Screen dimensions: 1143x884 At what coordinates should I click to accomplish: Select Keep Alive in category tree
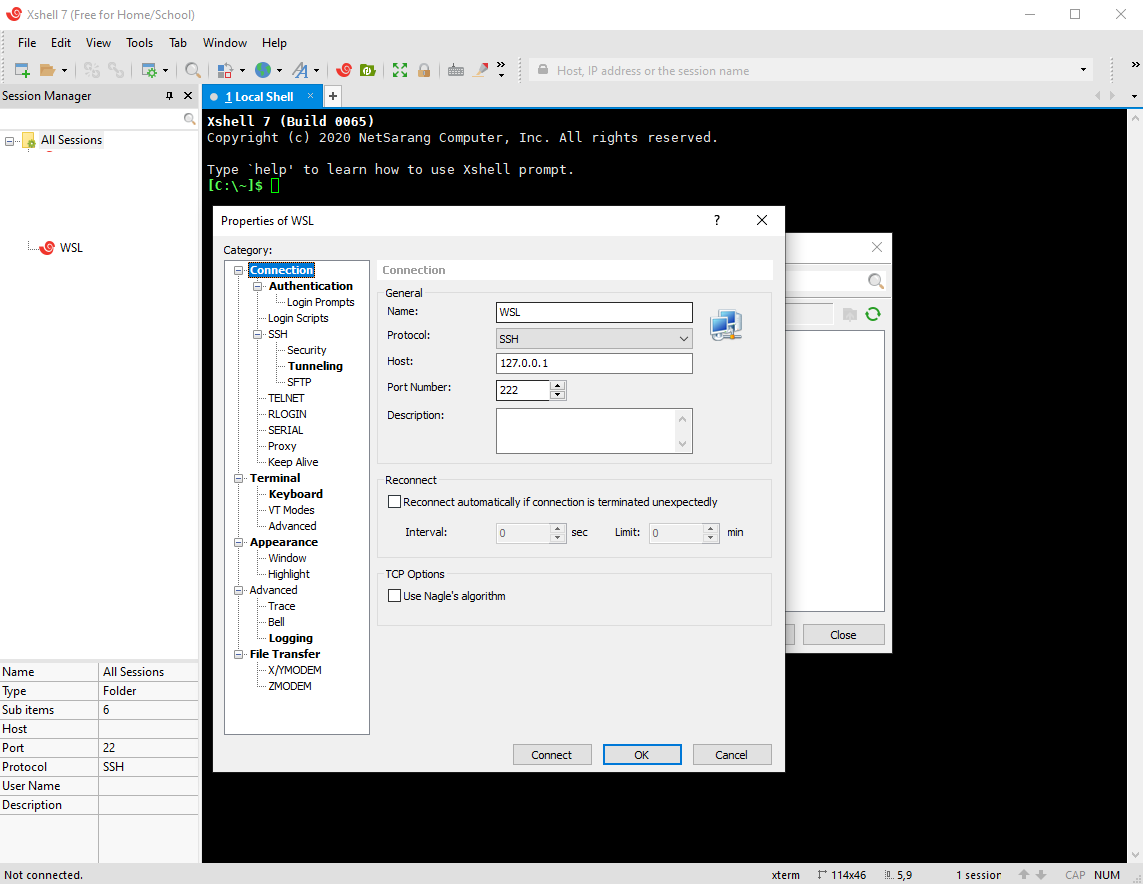[293, 463]
